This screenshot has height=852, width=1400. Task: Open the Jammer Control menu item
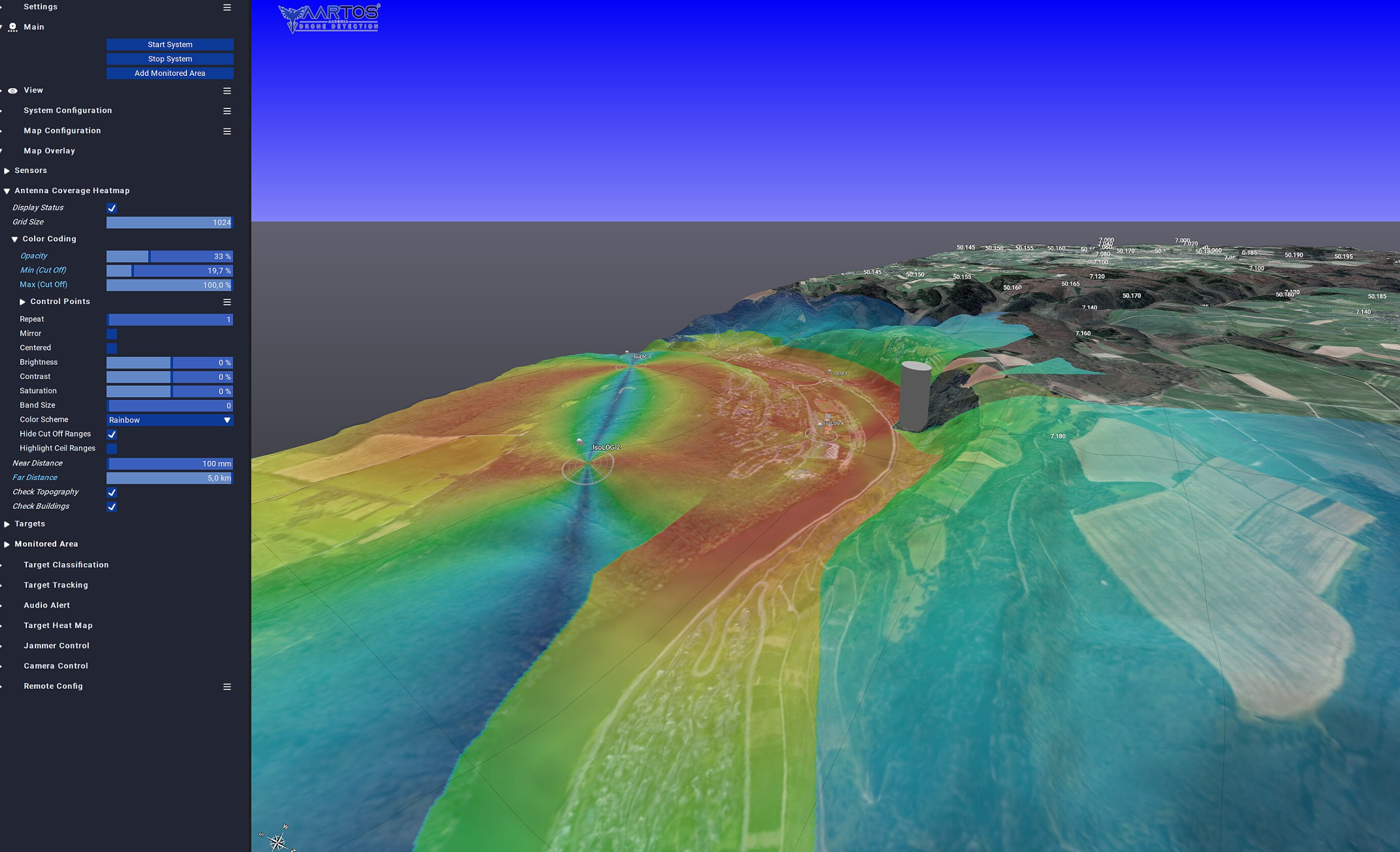[56, 646]
